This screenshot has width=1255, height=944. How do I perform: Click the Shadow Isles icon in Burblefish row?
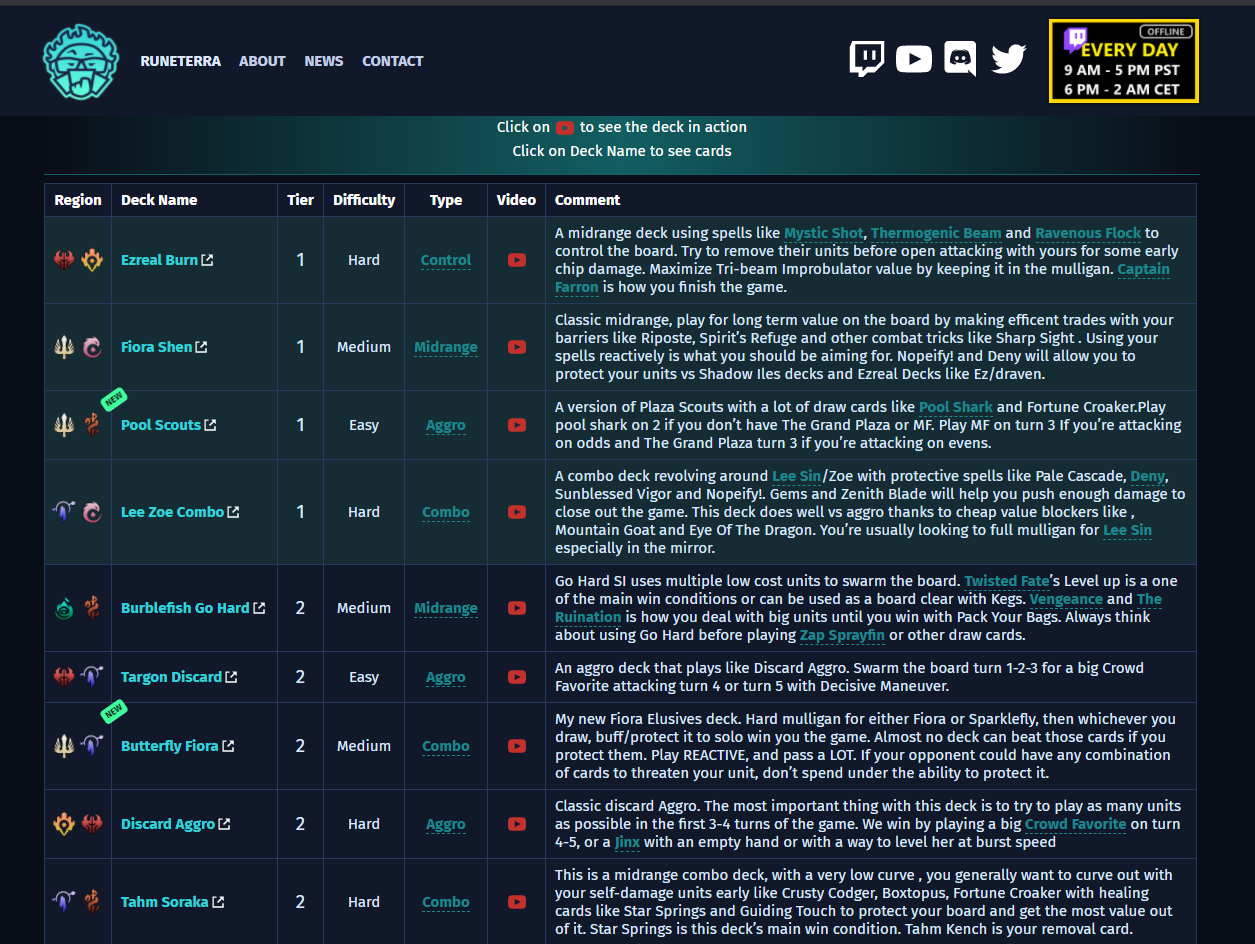point(64,608)
